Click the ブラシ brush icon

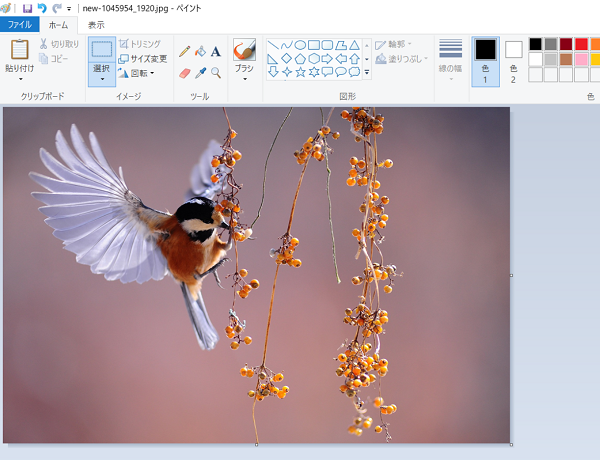coord(245,50)
